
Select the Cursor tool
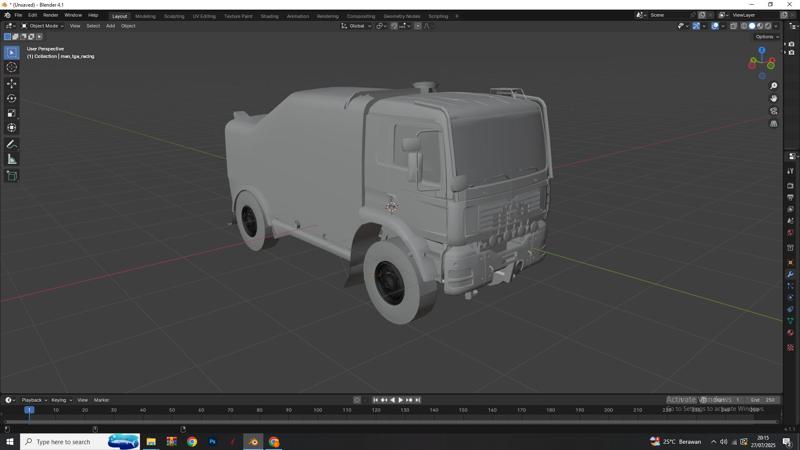click(x=11, y=67)
